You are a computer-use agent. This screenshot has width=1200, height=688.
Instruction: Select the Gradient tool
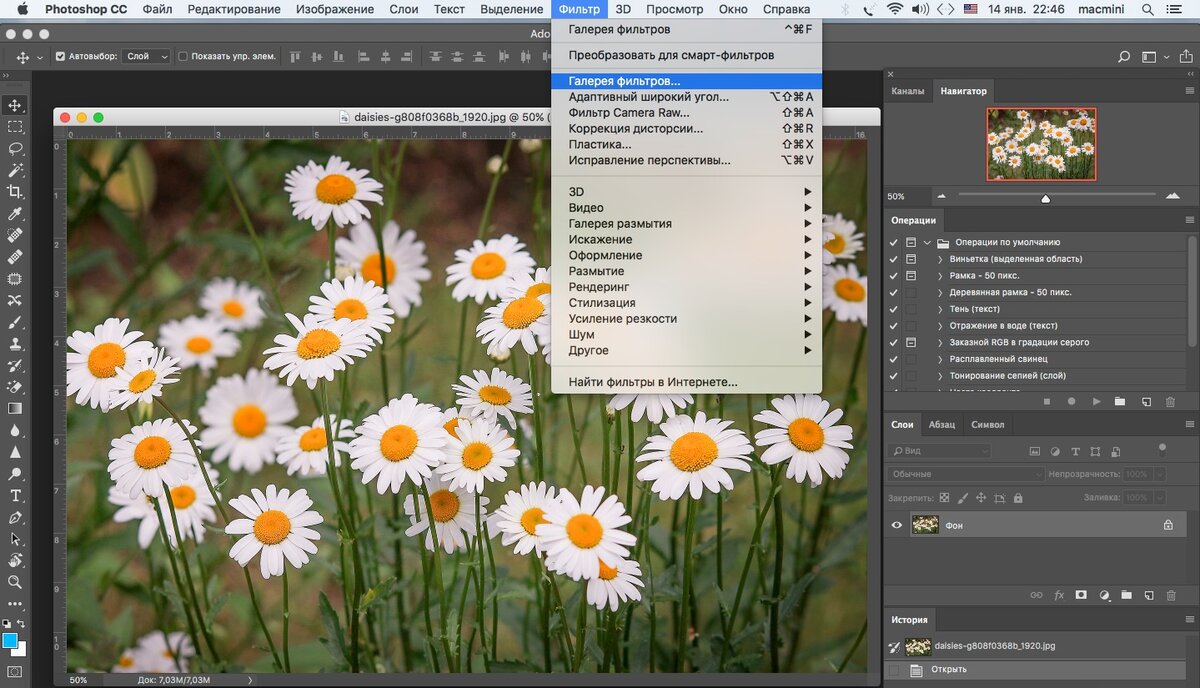(15, 408)
